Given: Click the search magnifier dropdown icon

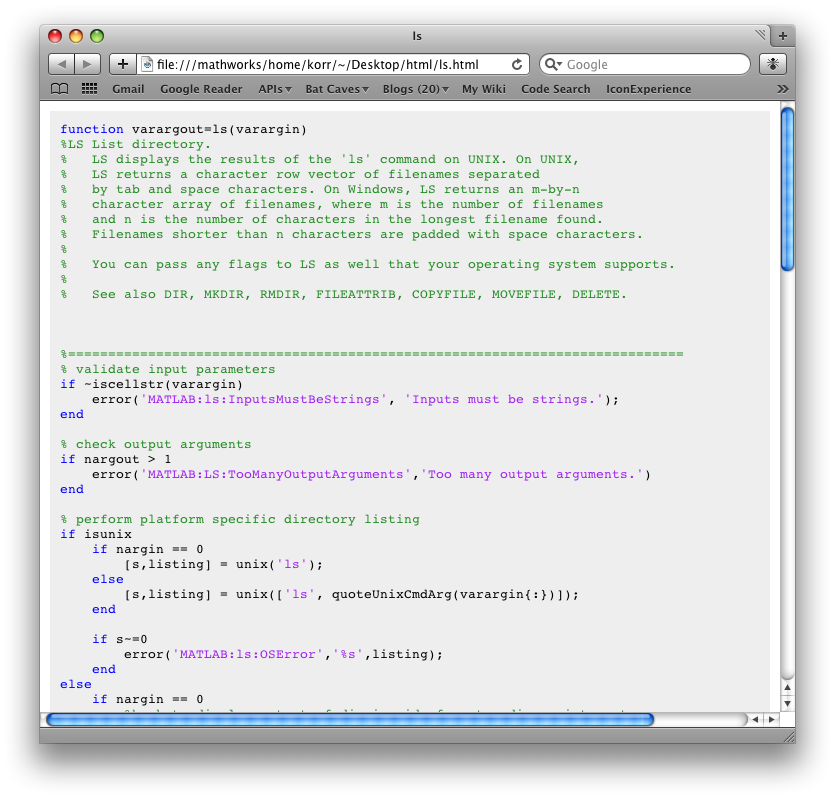Looking at the screenshot, I should [x=554, y=64].
